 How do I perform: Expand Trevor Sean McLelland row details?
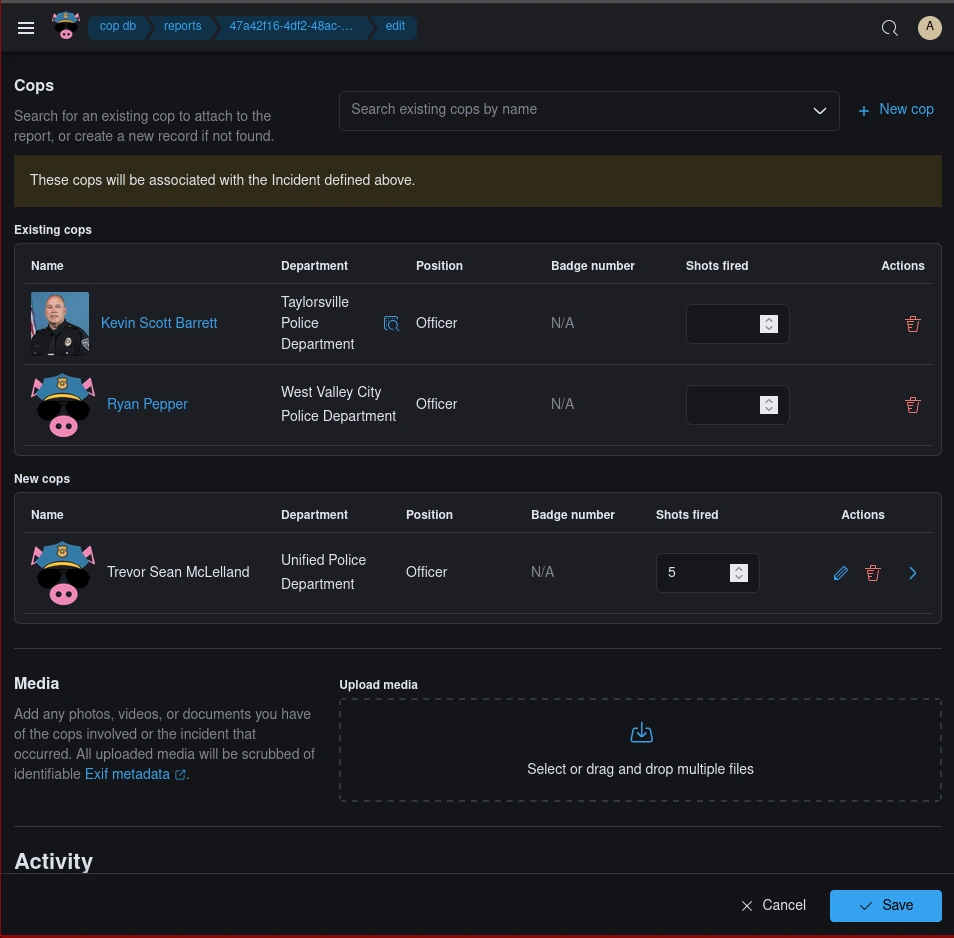point(912,573)
